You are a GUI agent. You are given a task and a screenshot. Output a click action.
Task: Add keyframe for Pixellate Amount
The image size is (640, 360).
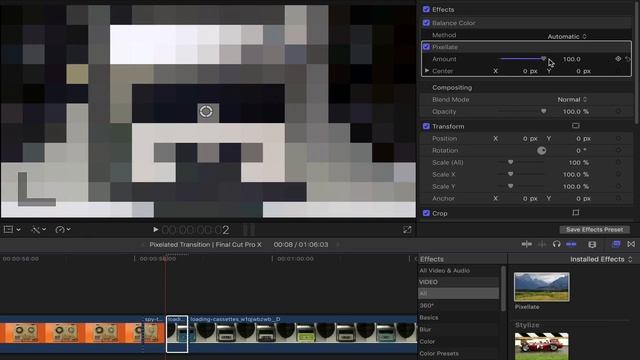coord(618,59)
